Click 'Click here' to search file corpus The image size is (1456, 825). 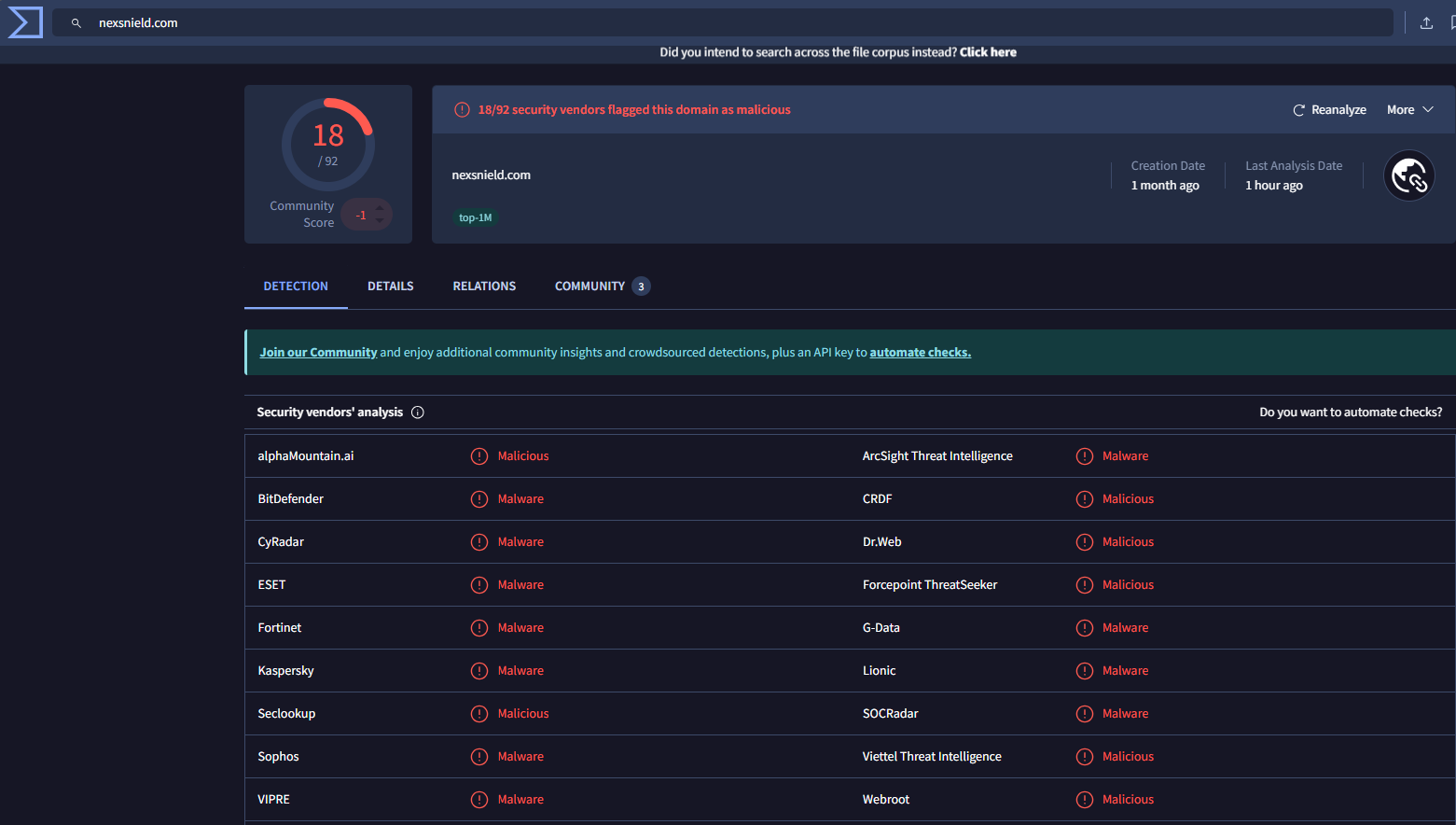(x=988, y=52)
